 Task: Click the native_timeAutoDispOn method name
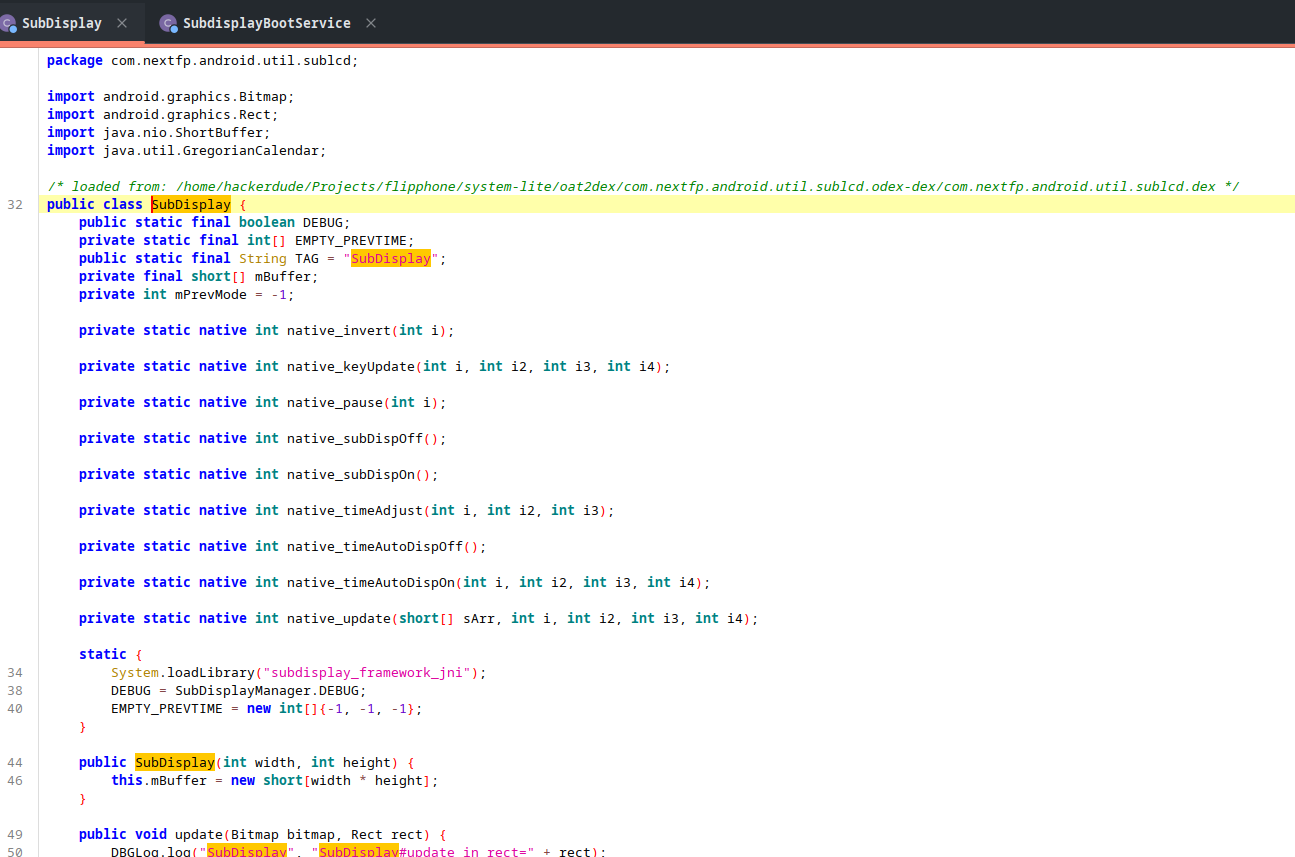click(371, 583)
